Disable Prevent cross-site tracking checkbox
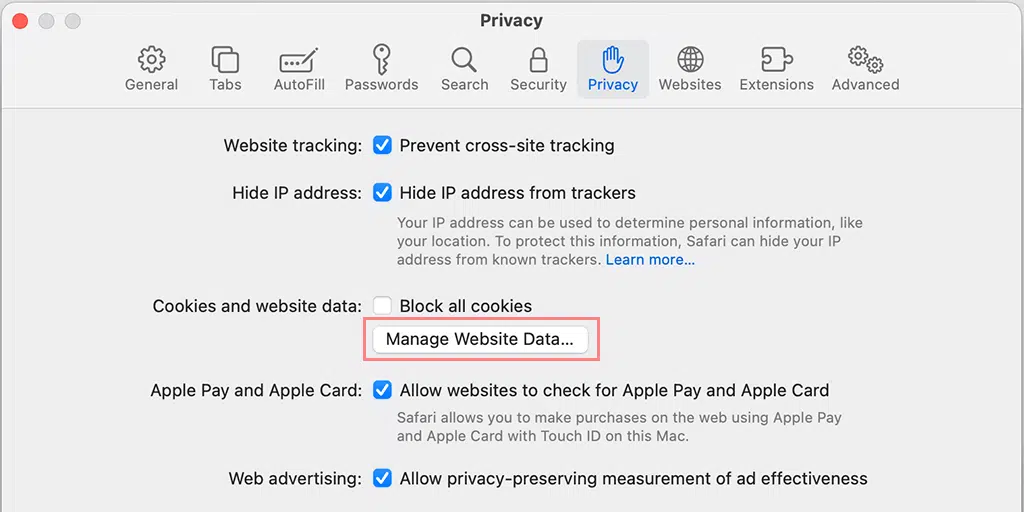The width and height of the screenshot is (1024, 512). tap(382, 145)
